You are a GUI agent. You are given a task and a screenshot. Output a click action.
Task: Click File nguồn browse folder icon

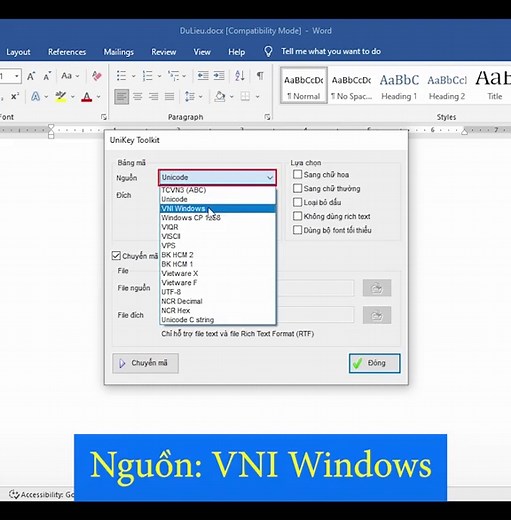377,288
